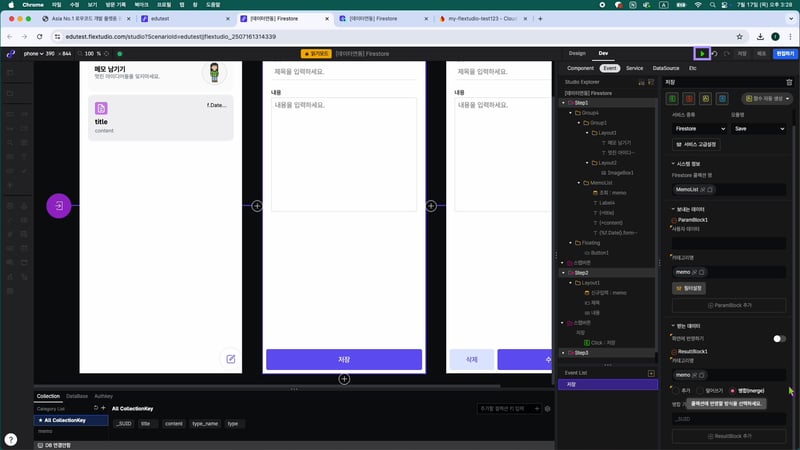
Task: Click the green play preview button
Action: point(702,53)
